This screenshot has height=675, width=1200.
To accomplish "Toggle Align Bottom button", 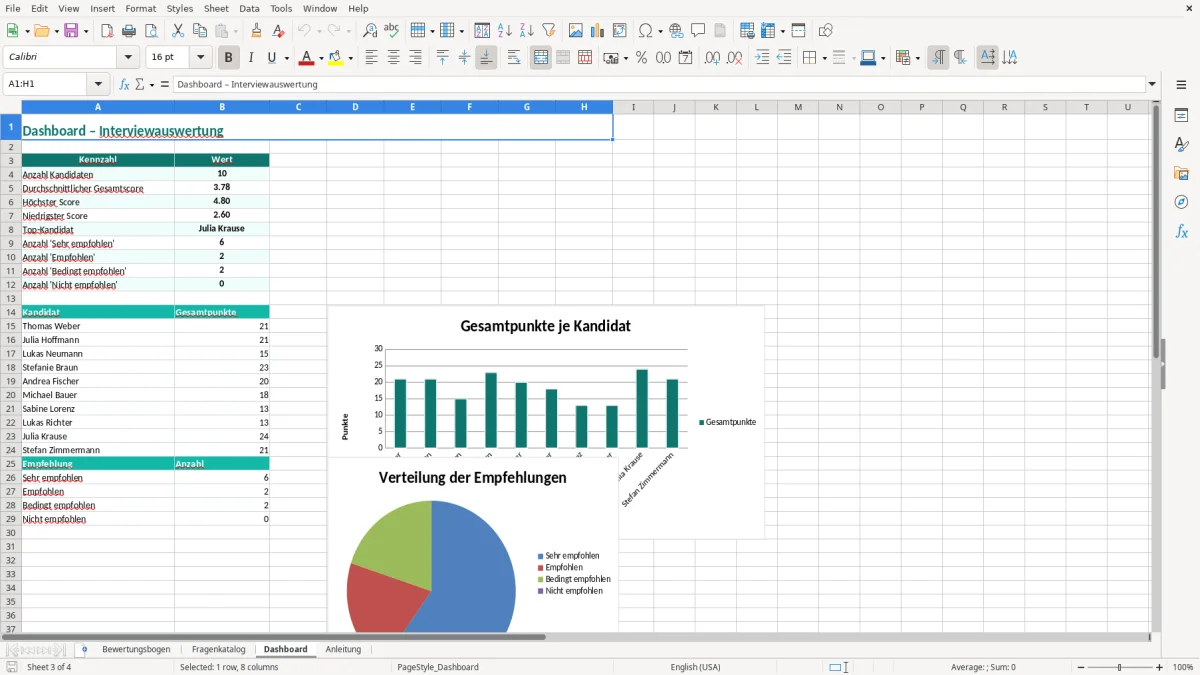I will [486, 58].
